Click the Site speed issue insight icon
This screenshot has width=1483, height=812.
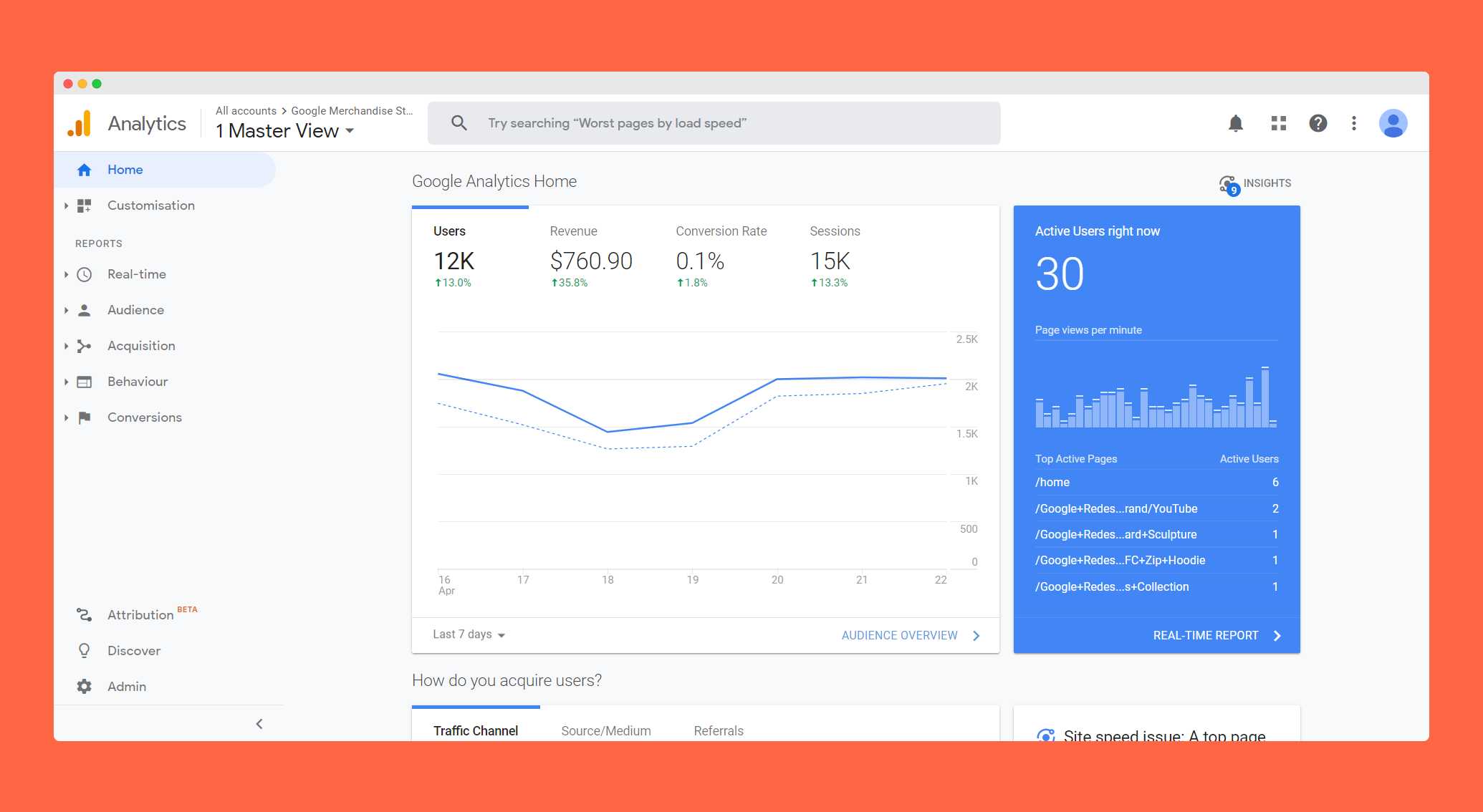pyautogui.click(x=1045, y=735)
